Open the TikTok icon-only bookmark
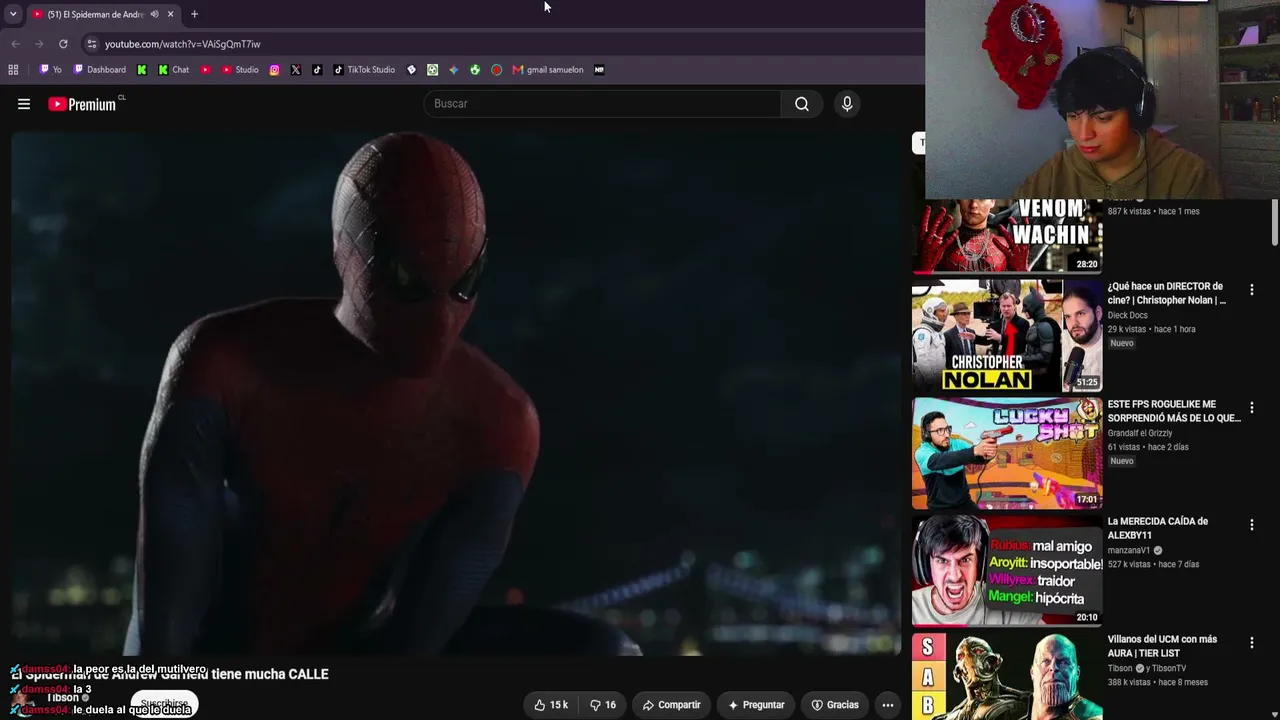This screenshot has height=720, width=1280. [317, 70]
